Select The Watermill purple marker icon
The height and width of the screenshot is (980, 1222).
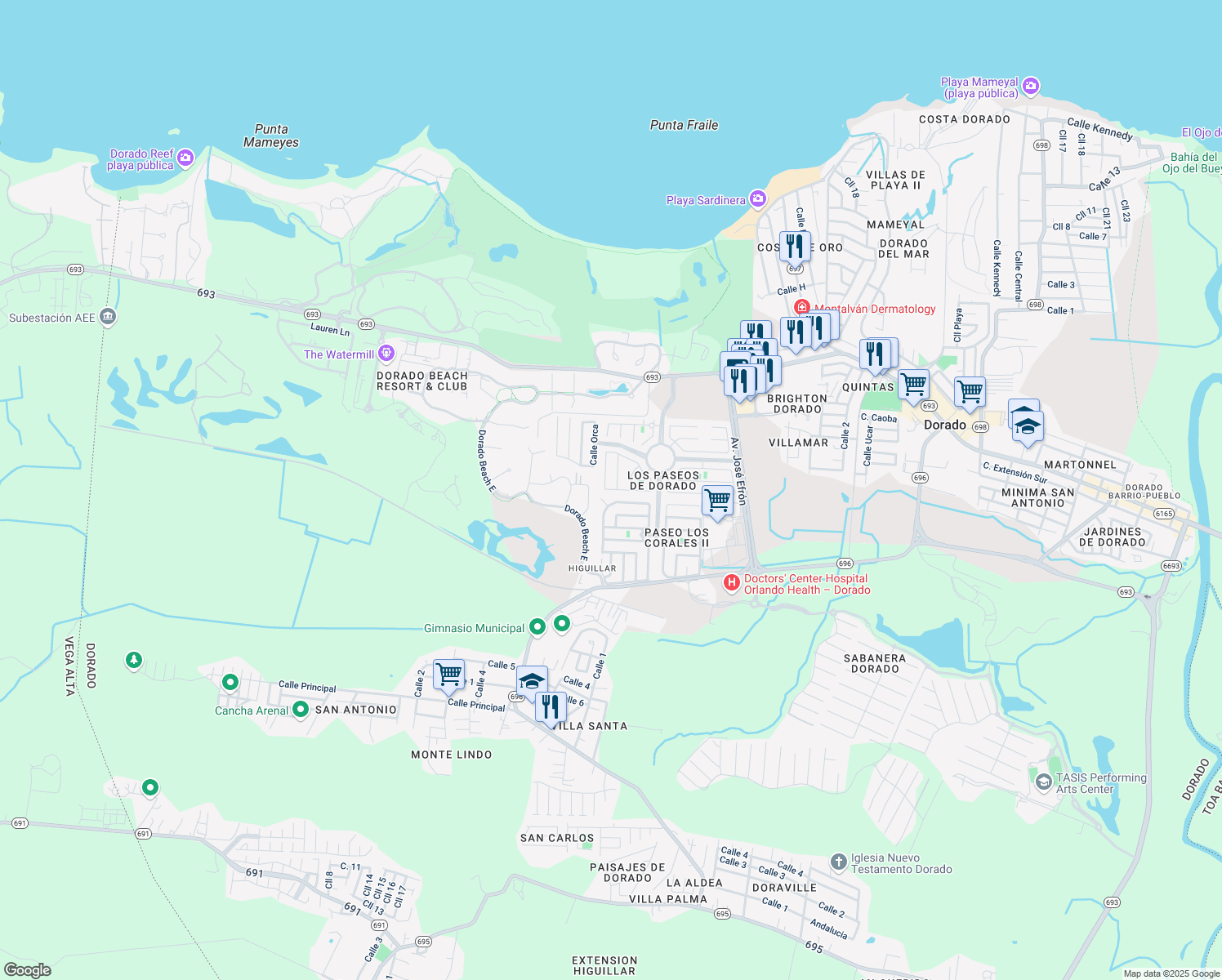point(386,354)
